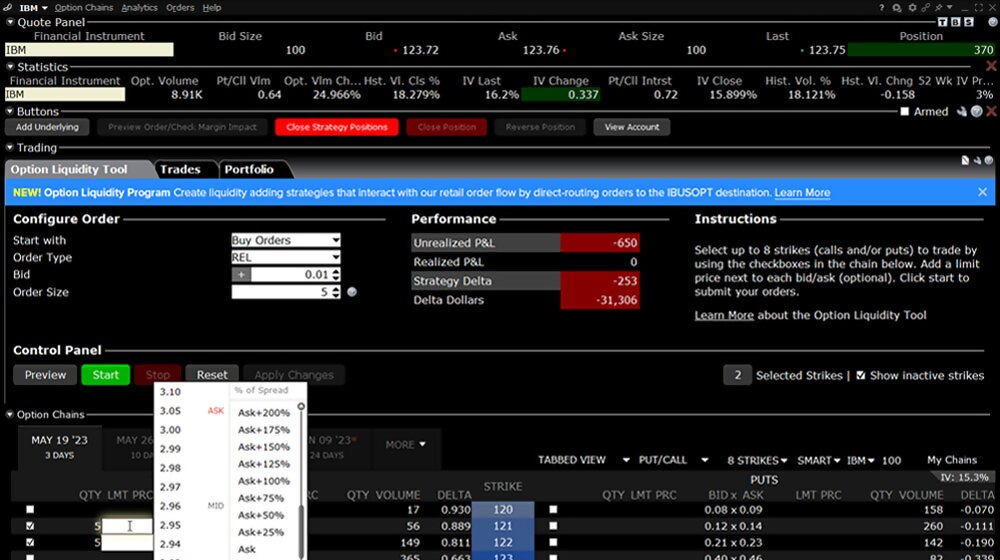This screenshot has width=1000, height=560.
Task: Select the MAY 19 '23 expiration tab
Action: pos(59,446)
